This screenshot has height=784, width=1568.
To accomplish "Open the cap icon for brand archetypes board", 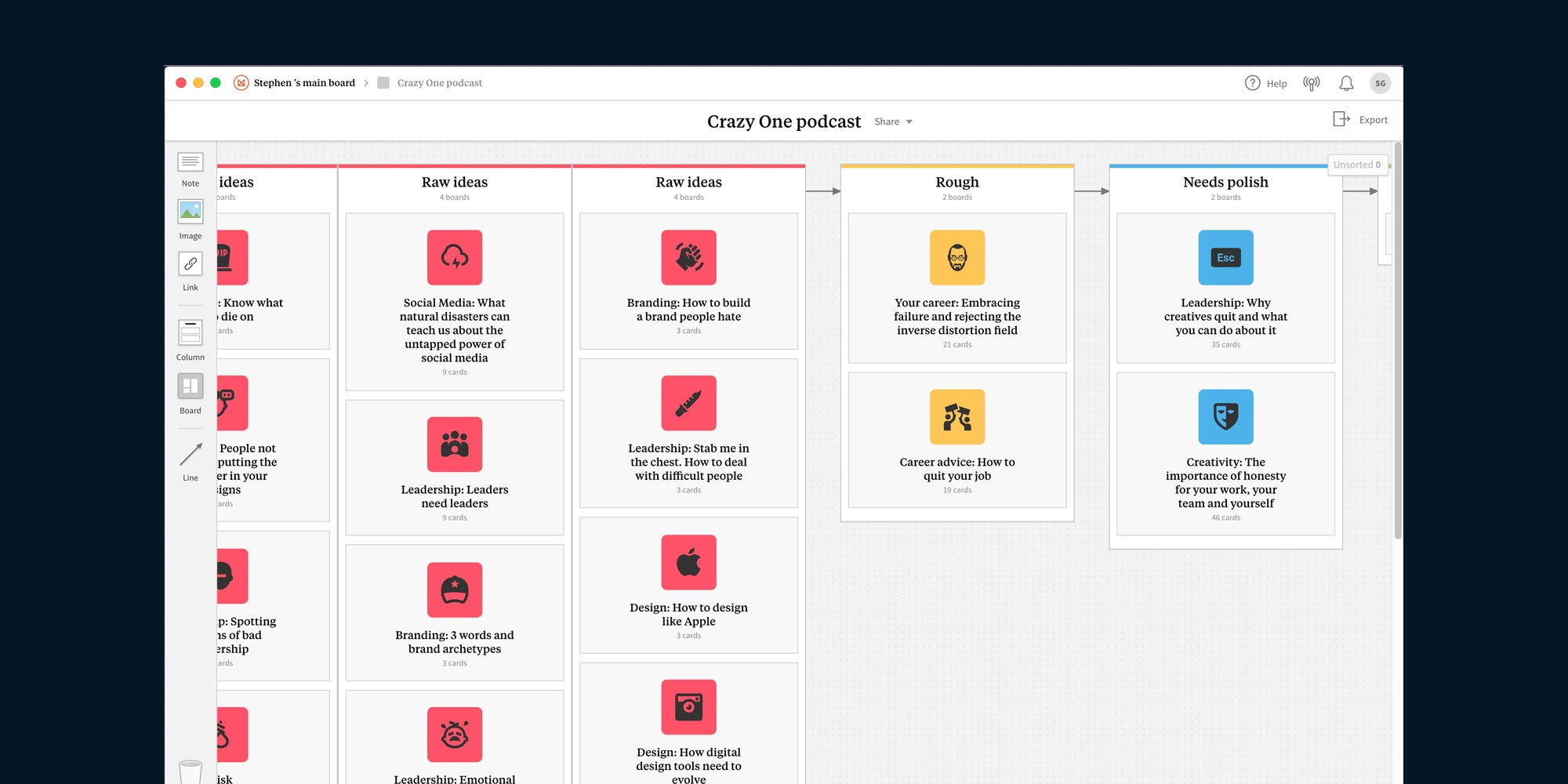I will (455, 590).
